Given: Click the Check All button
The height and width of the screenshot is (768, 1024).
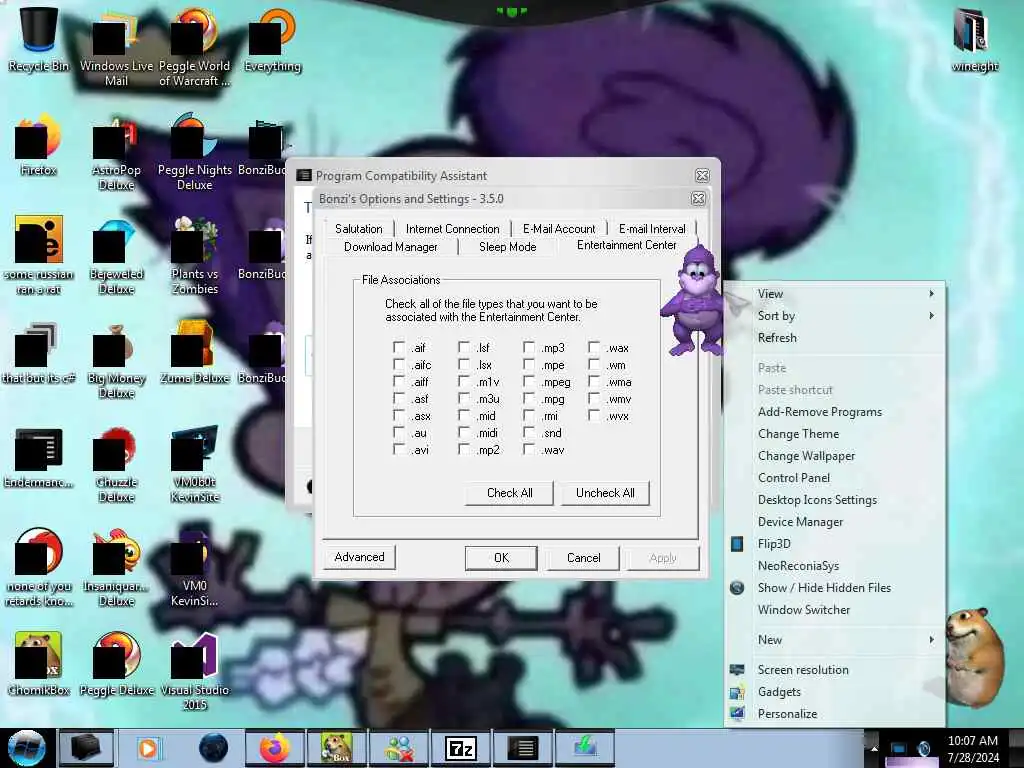Looking at the screenshot, I should (x=509, y=493).
